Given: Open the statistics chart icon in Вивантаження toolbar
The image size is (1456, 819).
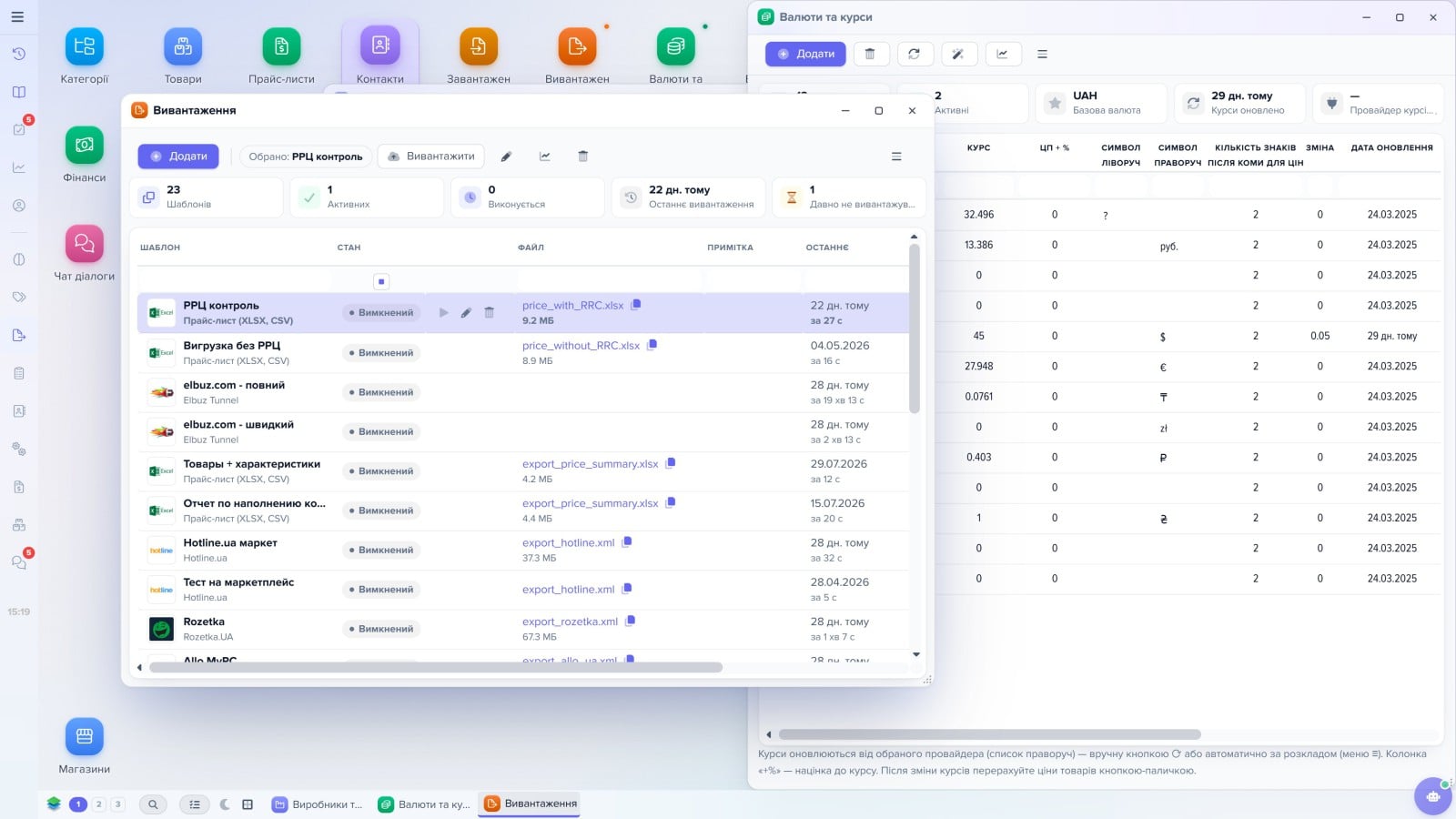Looking at the screenshot, I should click(545, 157).
